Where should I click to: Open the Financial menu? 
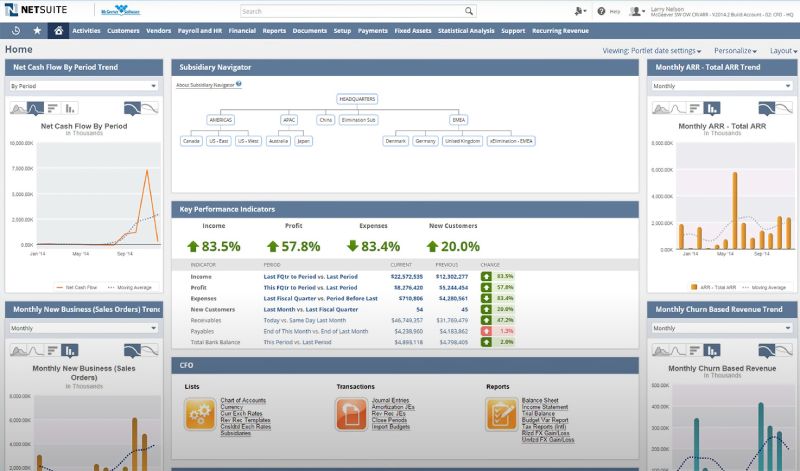[x=242, y=31]
